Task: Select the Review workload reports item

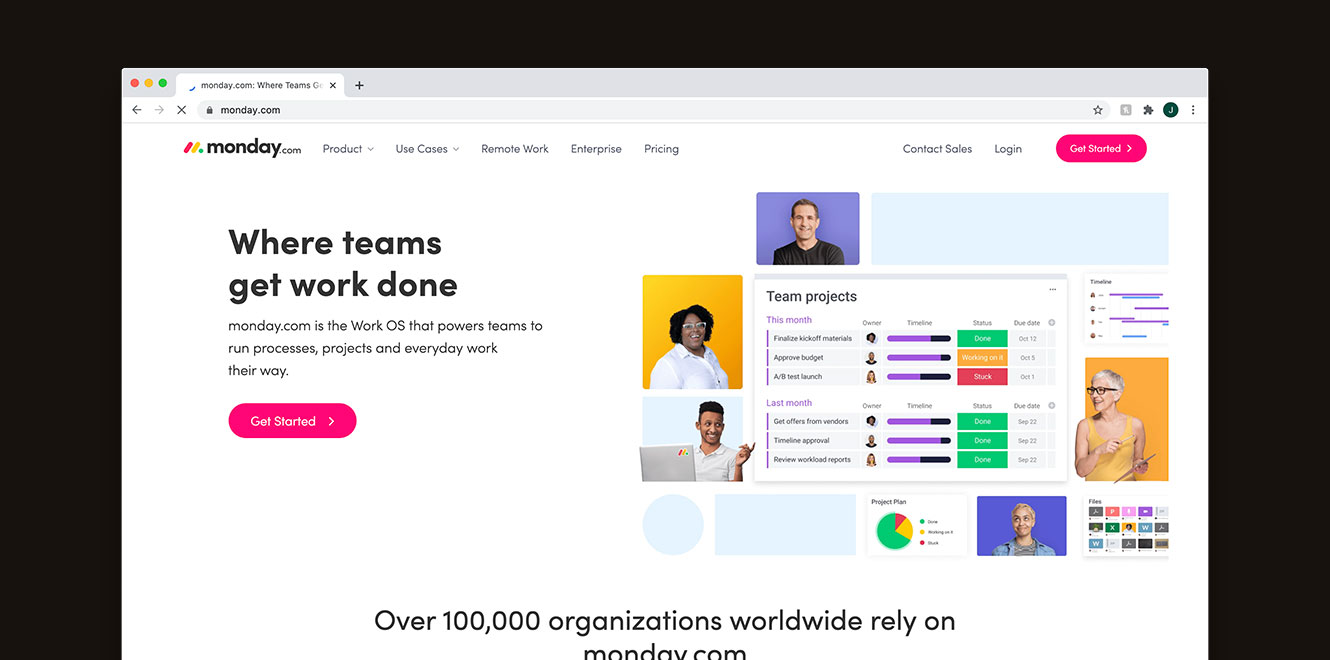Action: click(813, 460)
